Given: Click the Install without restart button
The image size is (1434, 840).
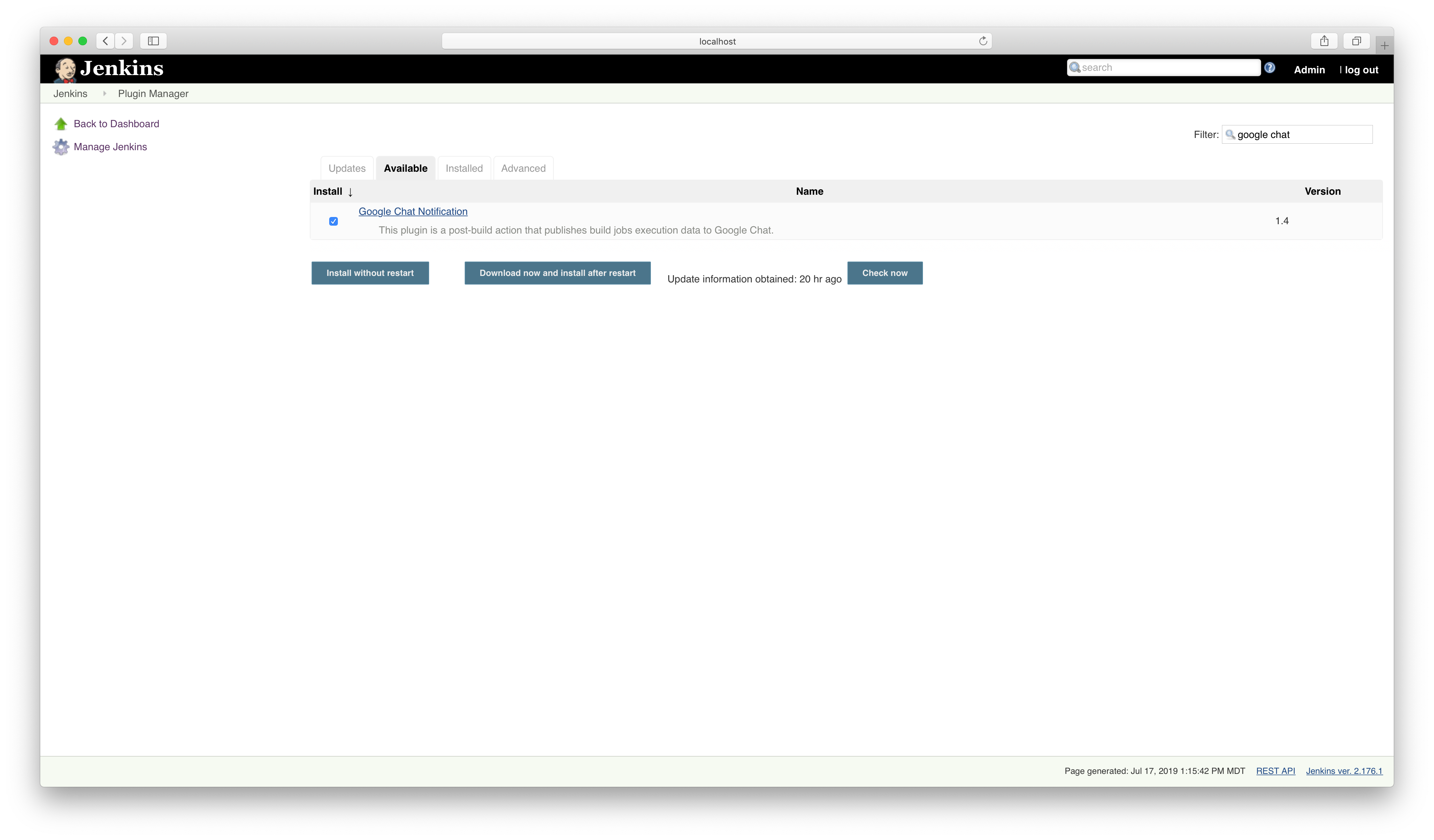Looking at the screenshot, I should [370, 272].
